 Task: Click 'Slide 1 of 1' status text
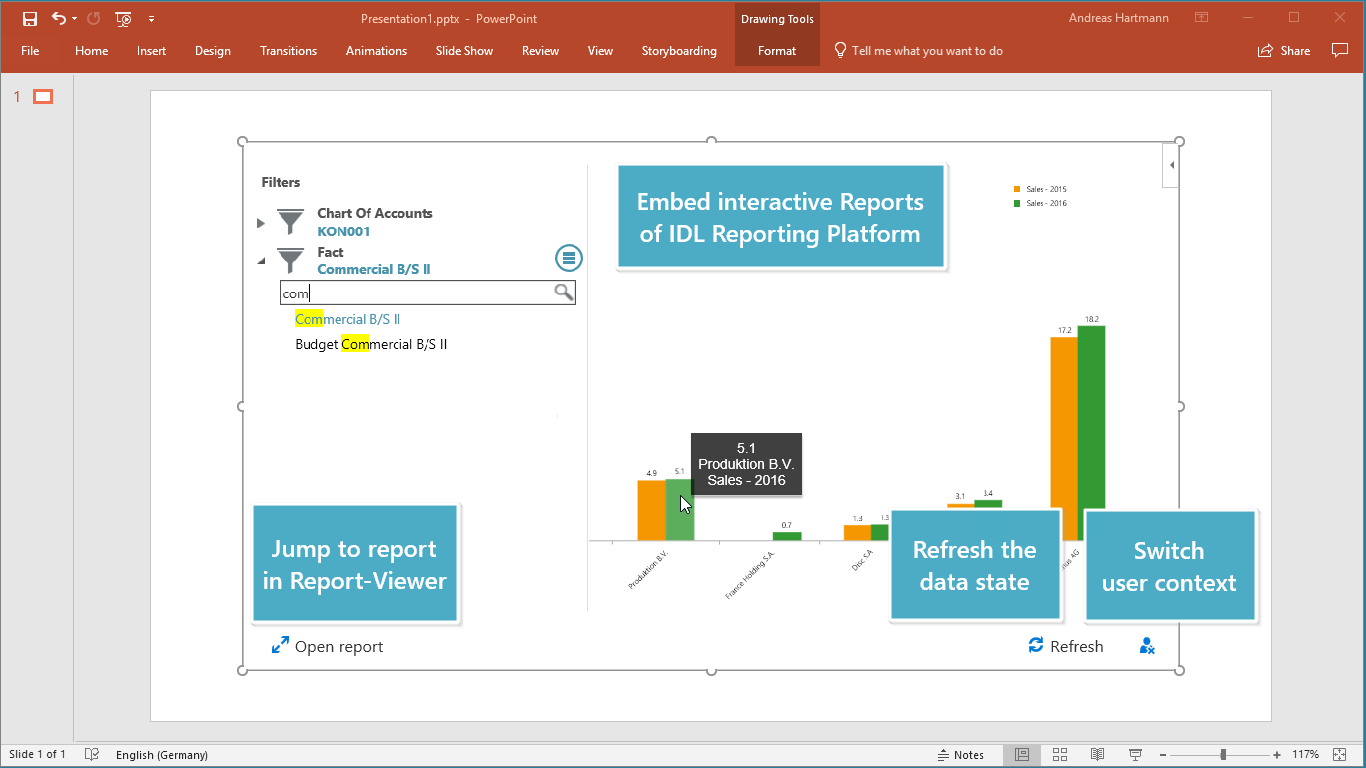point(38,755)
